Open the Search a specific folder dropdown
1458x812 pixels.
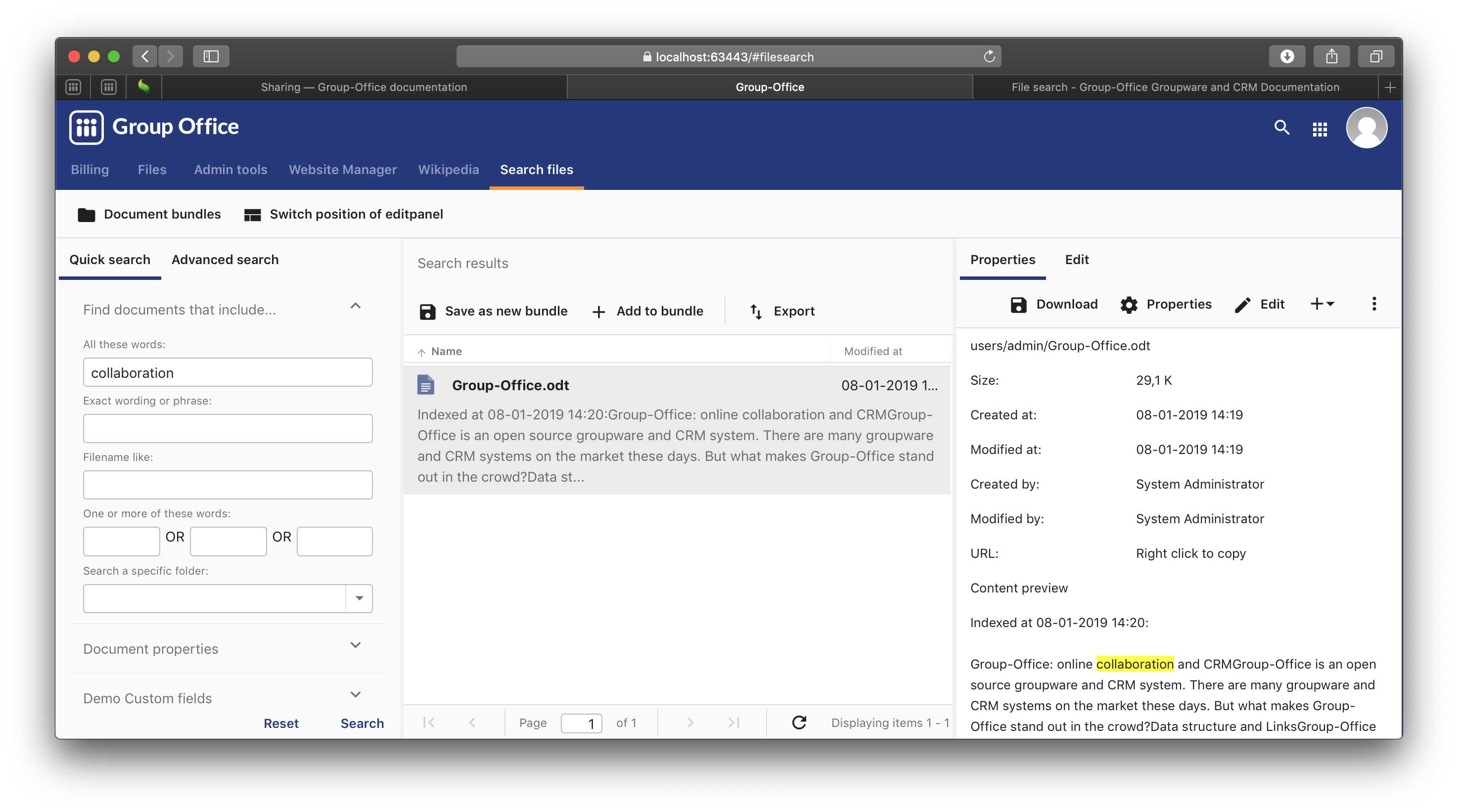(359, 598)
